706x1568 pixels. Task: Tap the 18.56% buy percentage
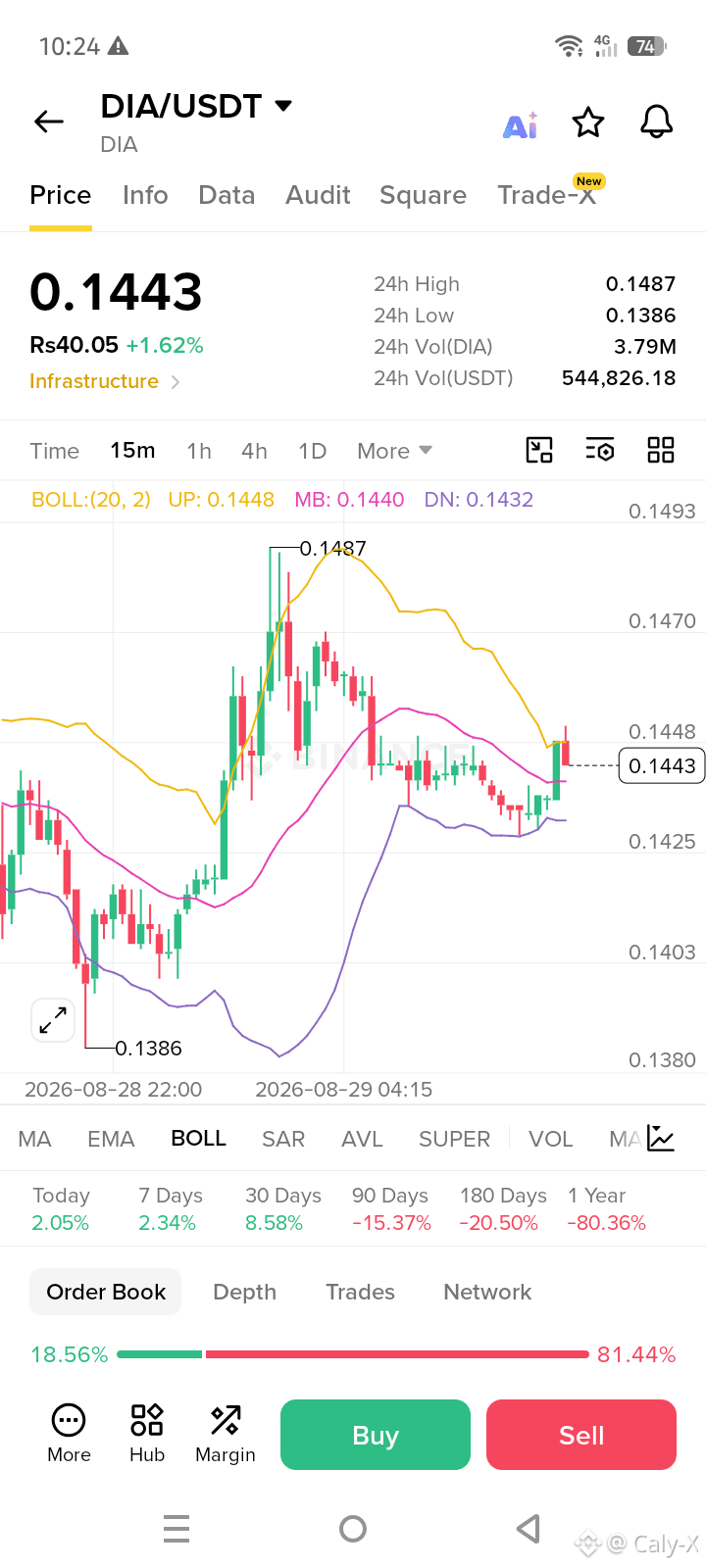[x=69, y=1354]
